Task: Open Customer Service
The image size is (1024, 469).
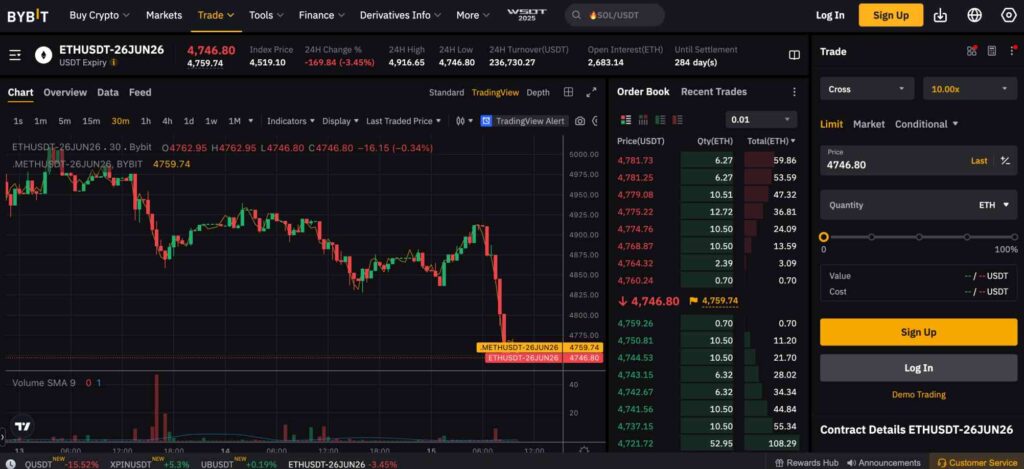Action: [977, 462]
